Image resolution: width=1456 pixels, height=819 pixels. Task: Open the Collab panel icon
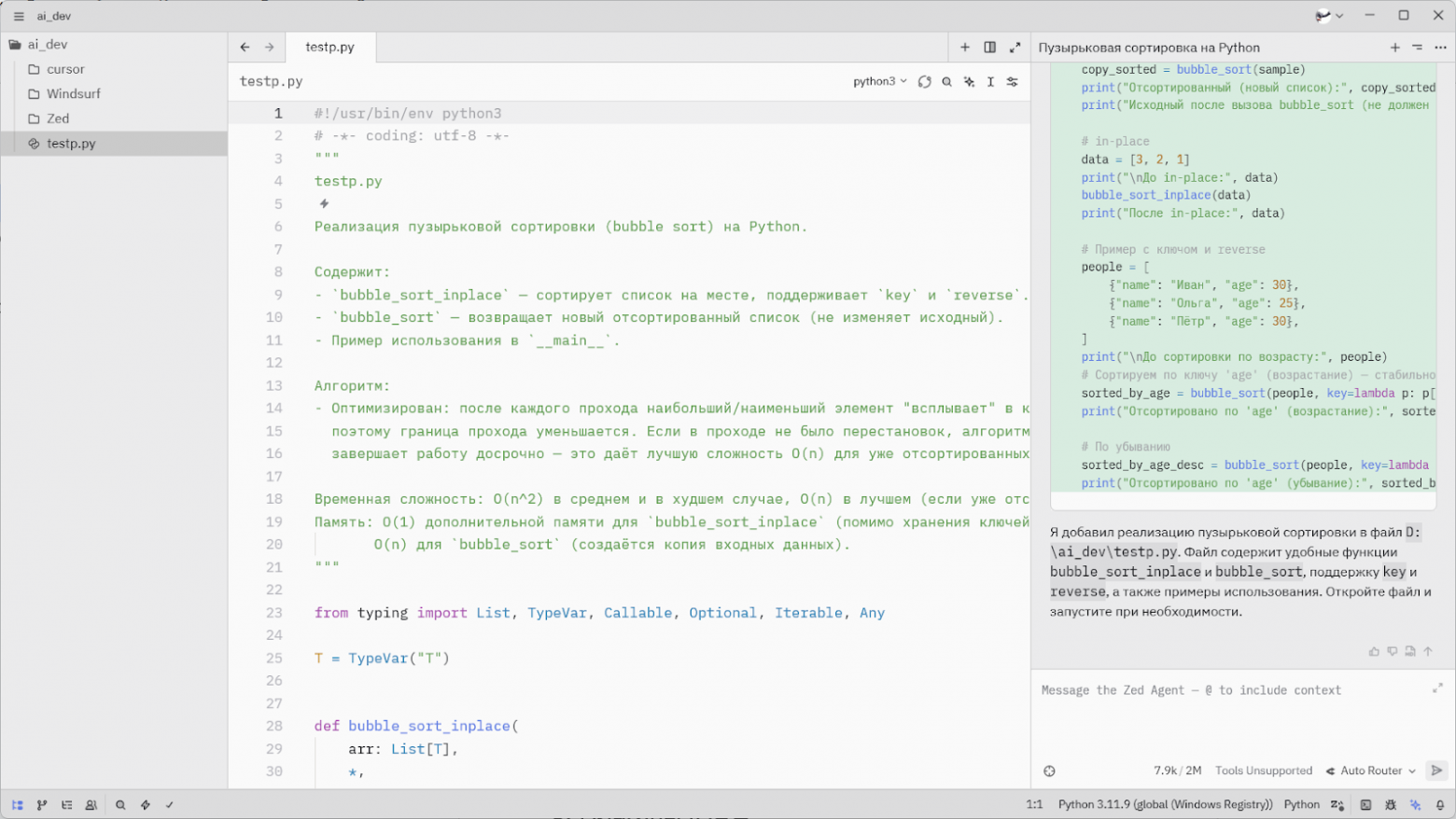point(91,804)
